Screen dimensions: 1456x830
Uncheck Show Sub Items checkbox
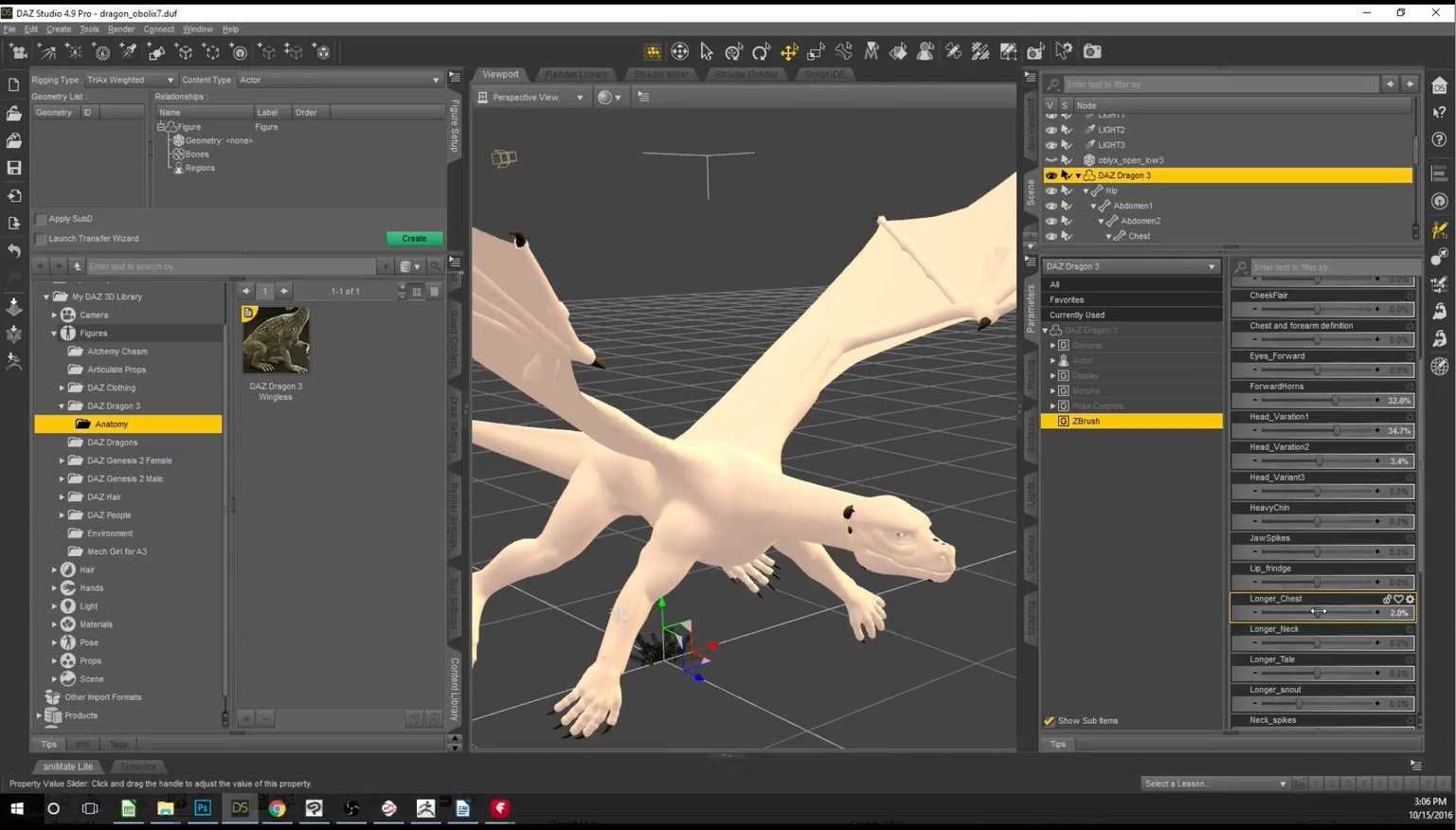[1049, 721]
